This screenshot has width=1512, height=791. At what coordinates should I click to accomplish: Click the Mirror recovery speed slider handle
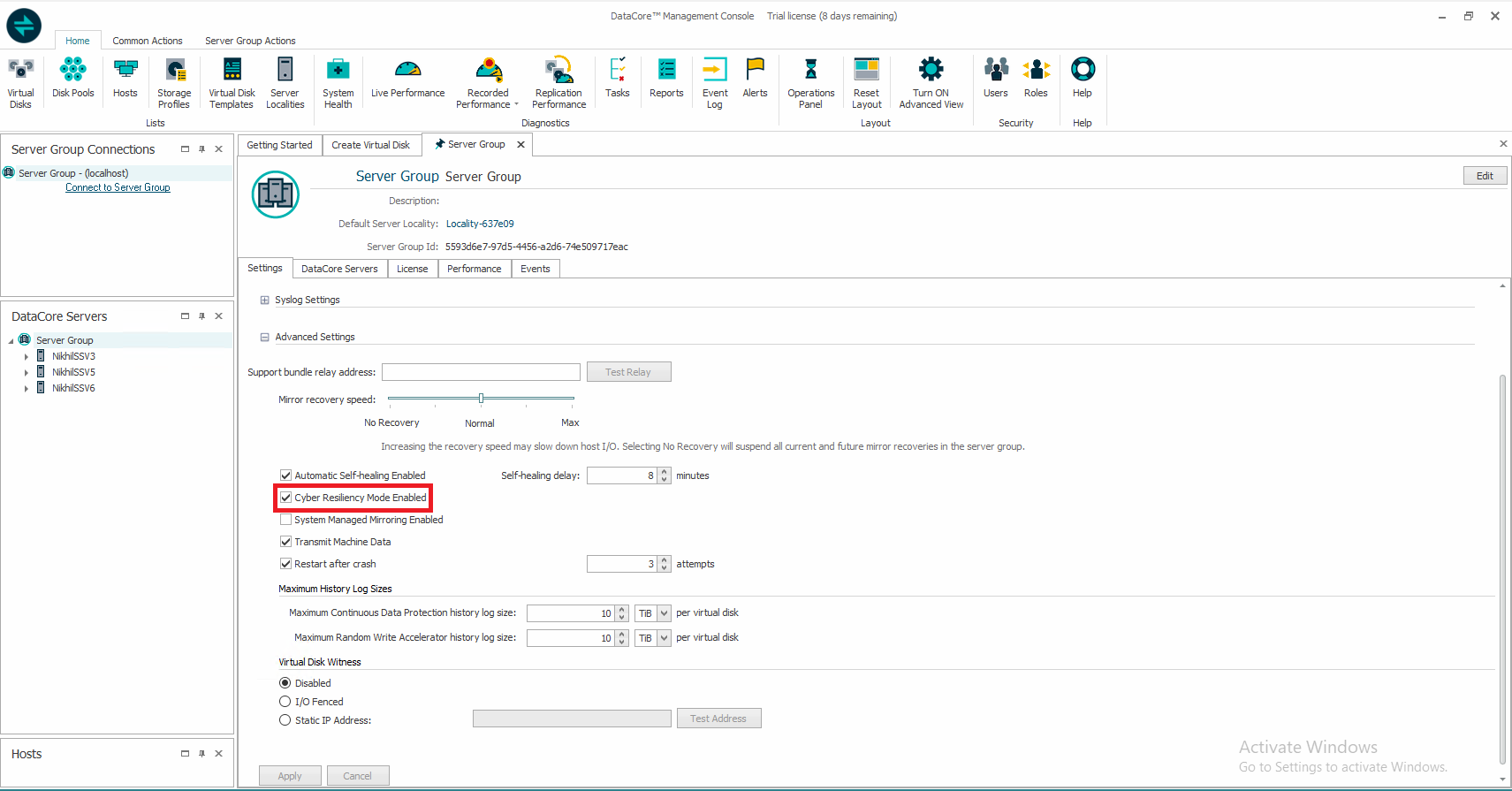[x=481, y=399]
